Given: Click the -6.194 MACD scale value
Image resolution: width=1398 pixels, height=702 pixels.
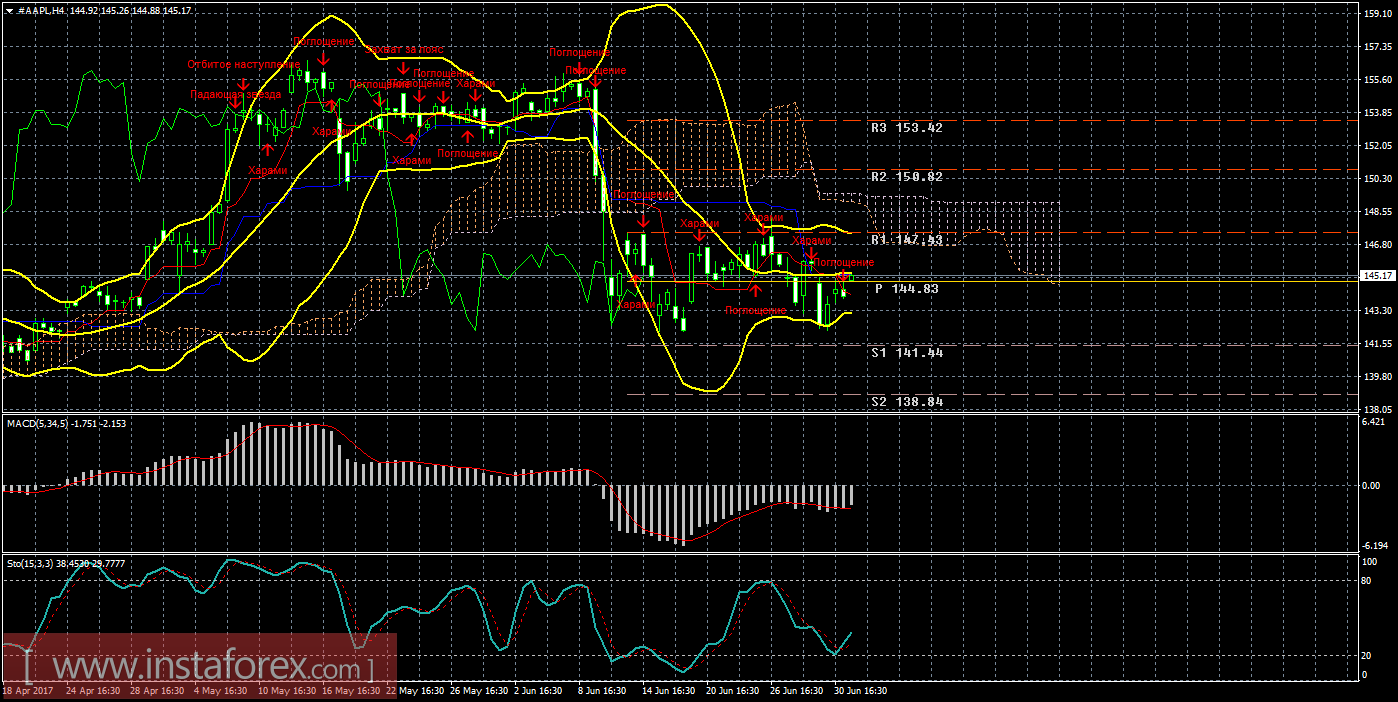Looking at the screenshot, I should (x=1376, y=546).
